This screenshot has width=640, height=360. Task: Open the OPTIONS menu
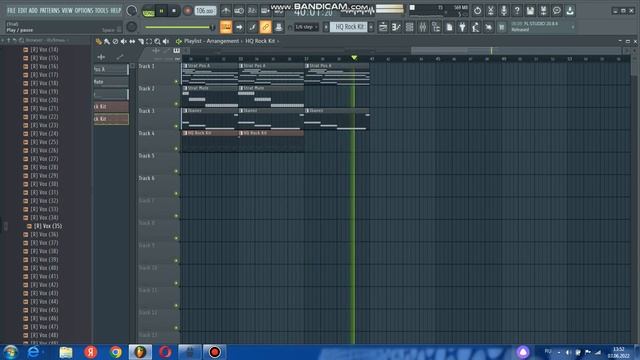click(x=84, y=11)
